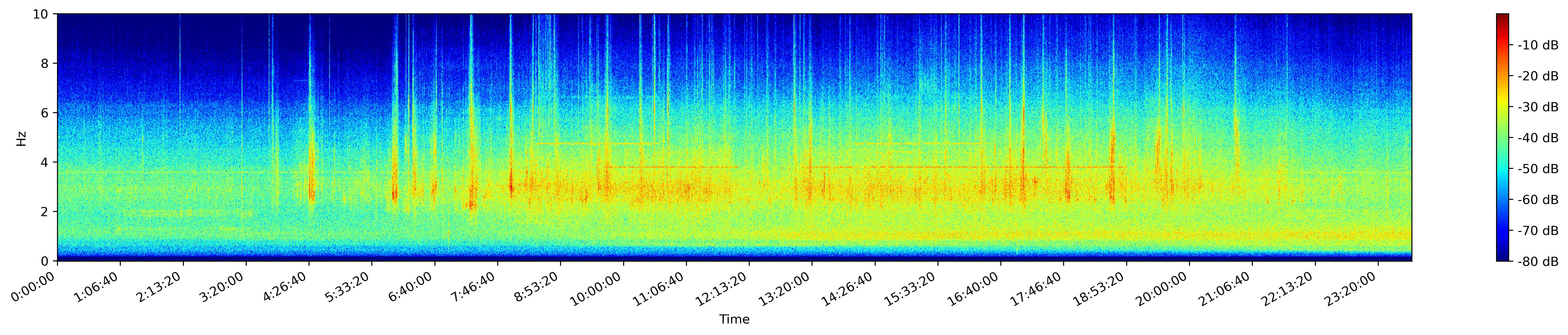Viewport: 1568px width, 335px height.
Task: Click the 2:13:20 time tick label
Action: (160, 285)
